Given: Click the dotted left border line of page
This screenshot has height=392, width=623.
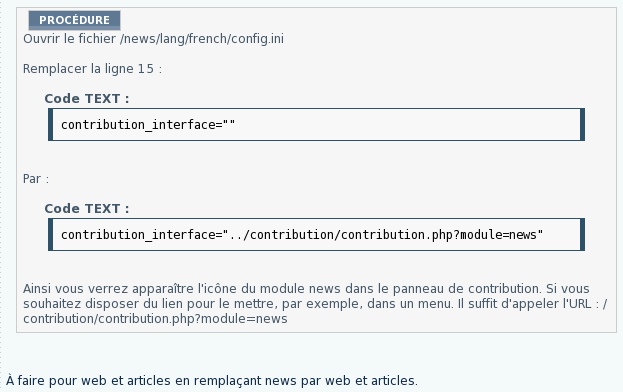Looking at the screenshot, I should (1, 196).
